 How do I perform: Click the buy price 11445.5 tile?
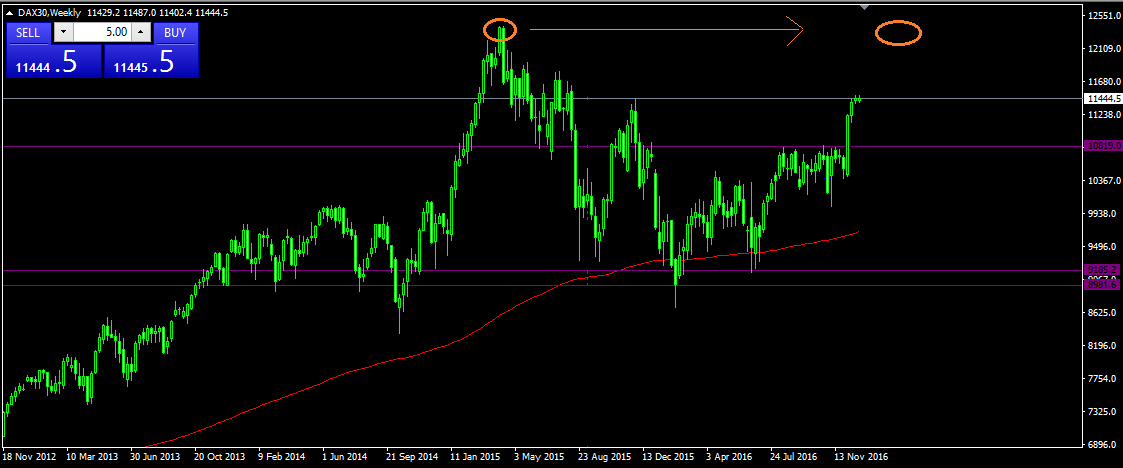click(x=151, y=62)
